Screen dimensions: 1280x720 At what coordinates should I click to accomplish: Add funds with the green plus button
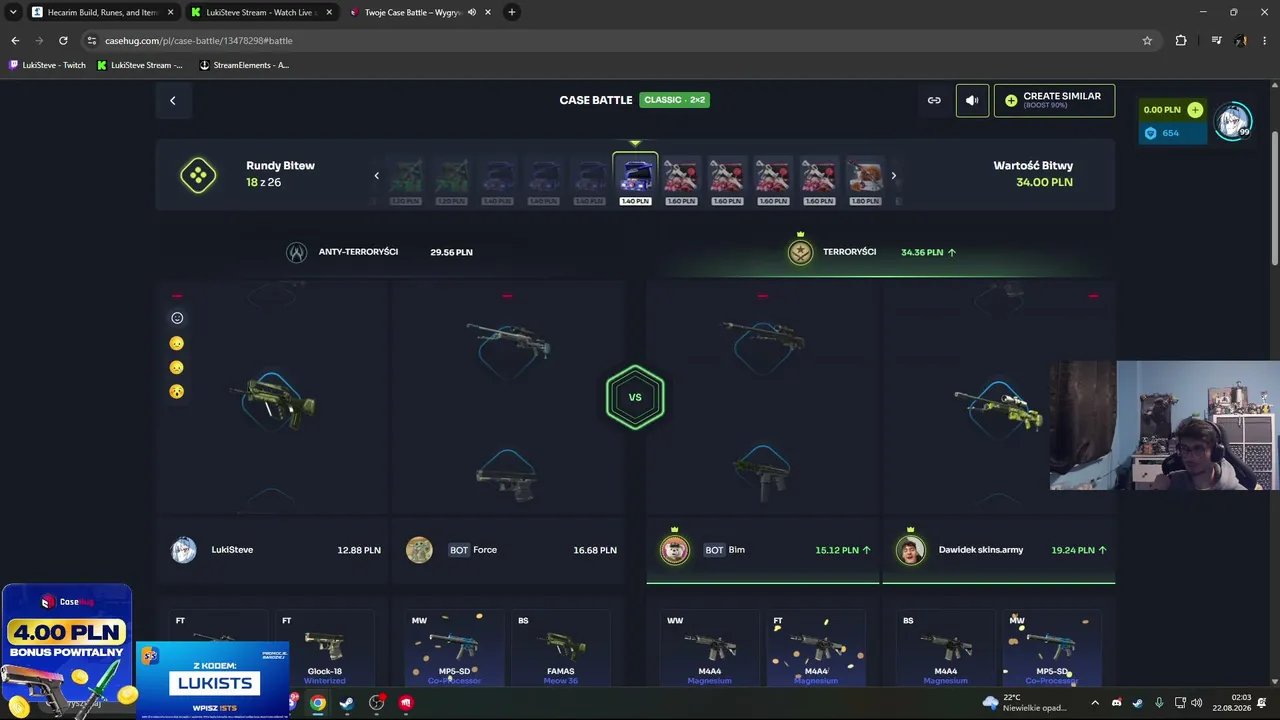click(x=1195, y=110)
